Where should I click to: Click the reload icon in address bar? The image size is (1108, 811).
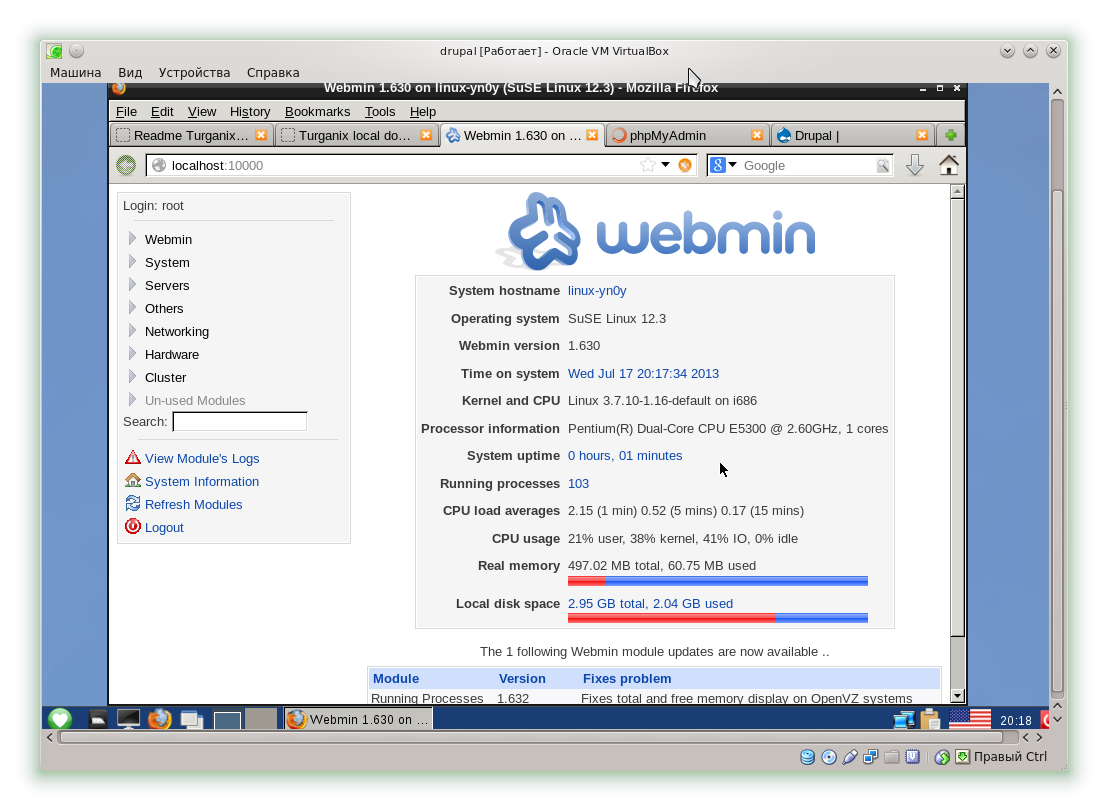coord(685,165)
